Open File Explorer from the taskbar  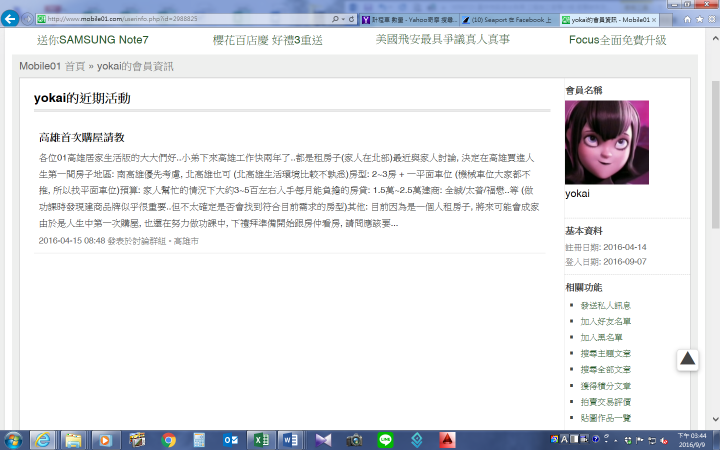coord(73,440)
